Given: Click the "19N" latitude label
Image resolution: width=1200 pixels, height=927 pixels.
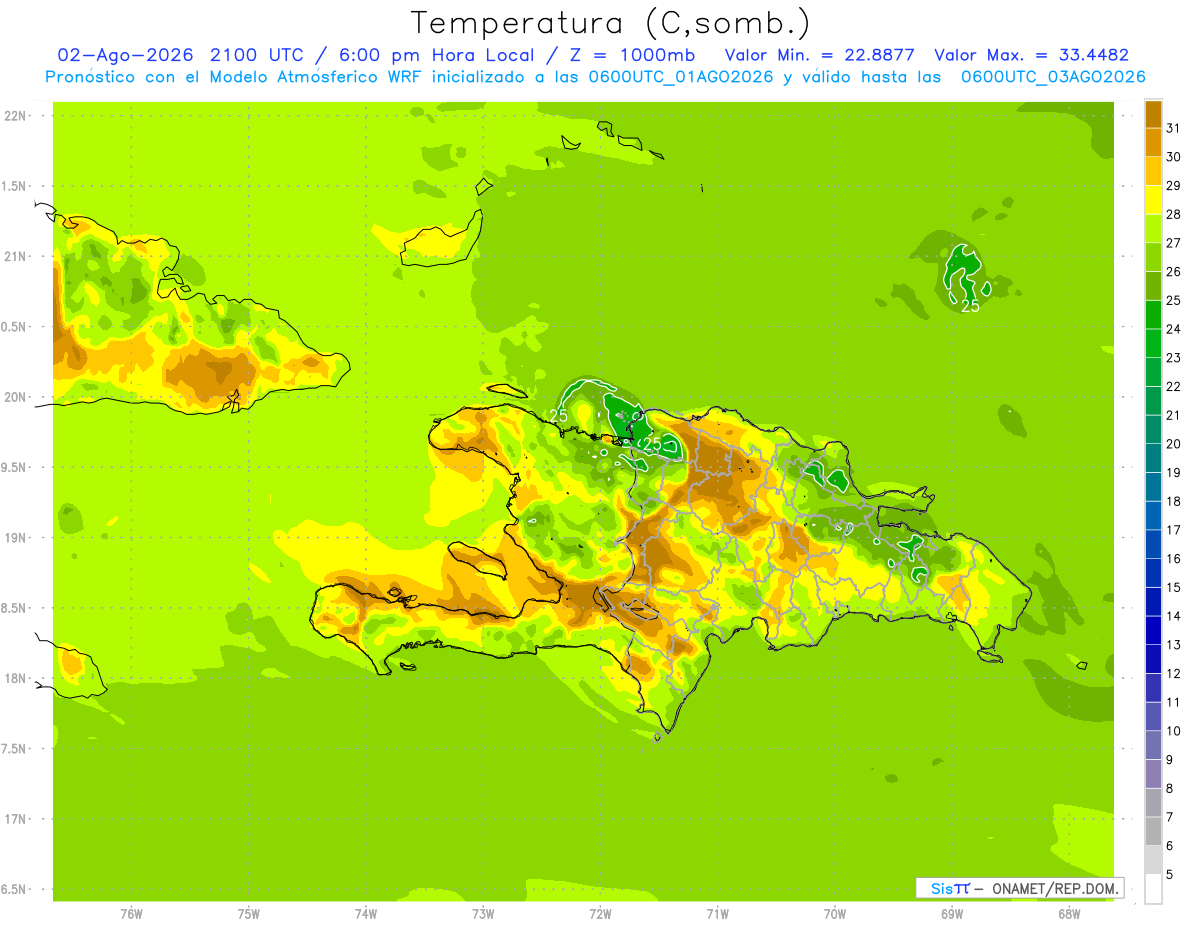Looking at the screenshot, I should click(x=15, y=538).
